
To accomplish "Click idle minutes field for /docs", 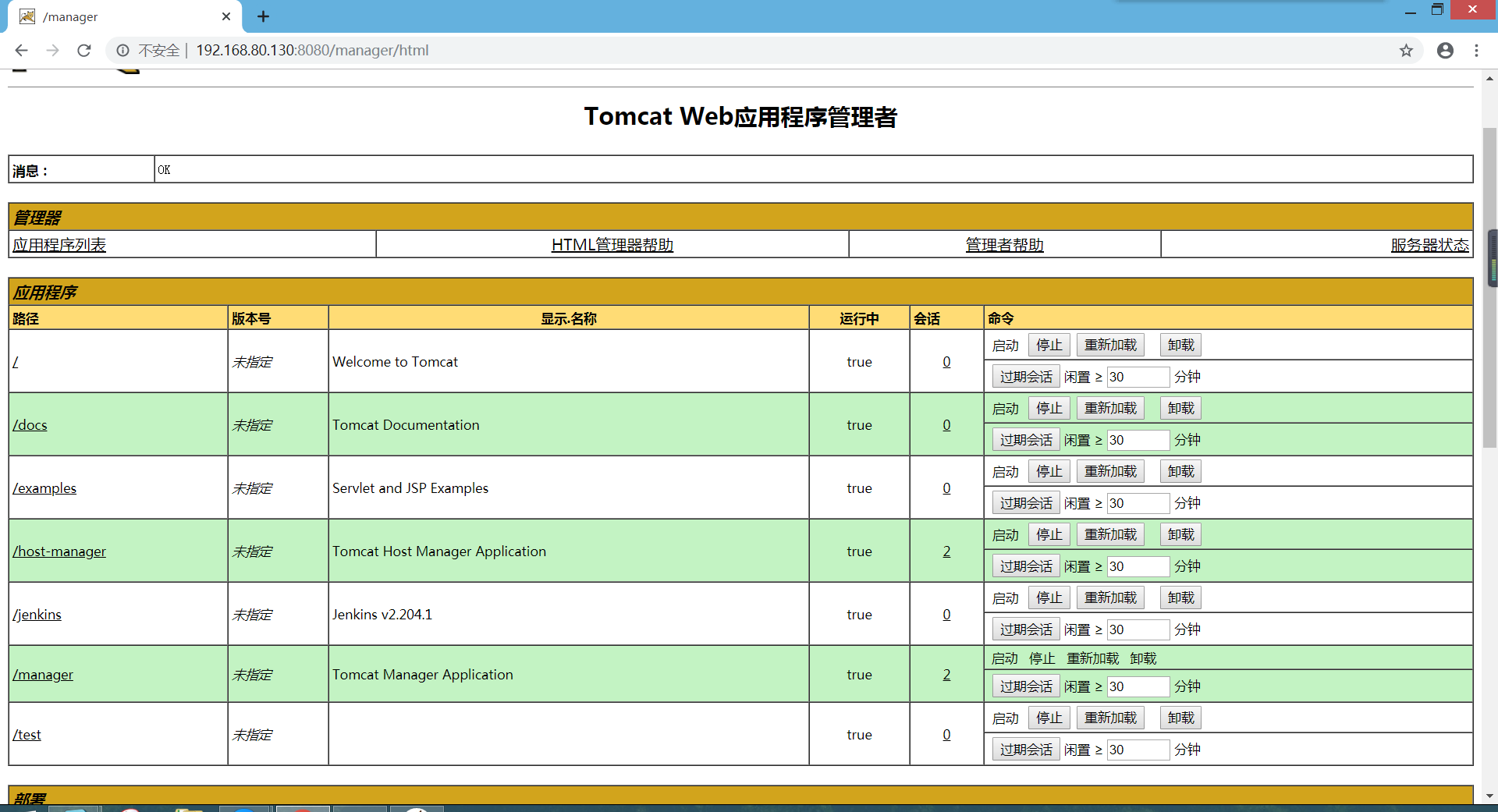I will (x=1138, y=440).
